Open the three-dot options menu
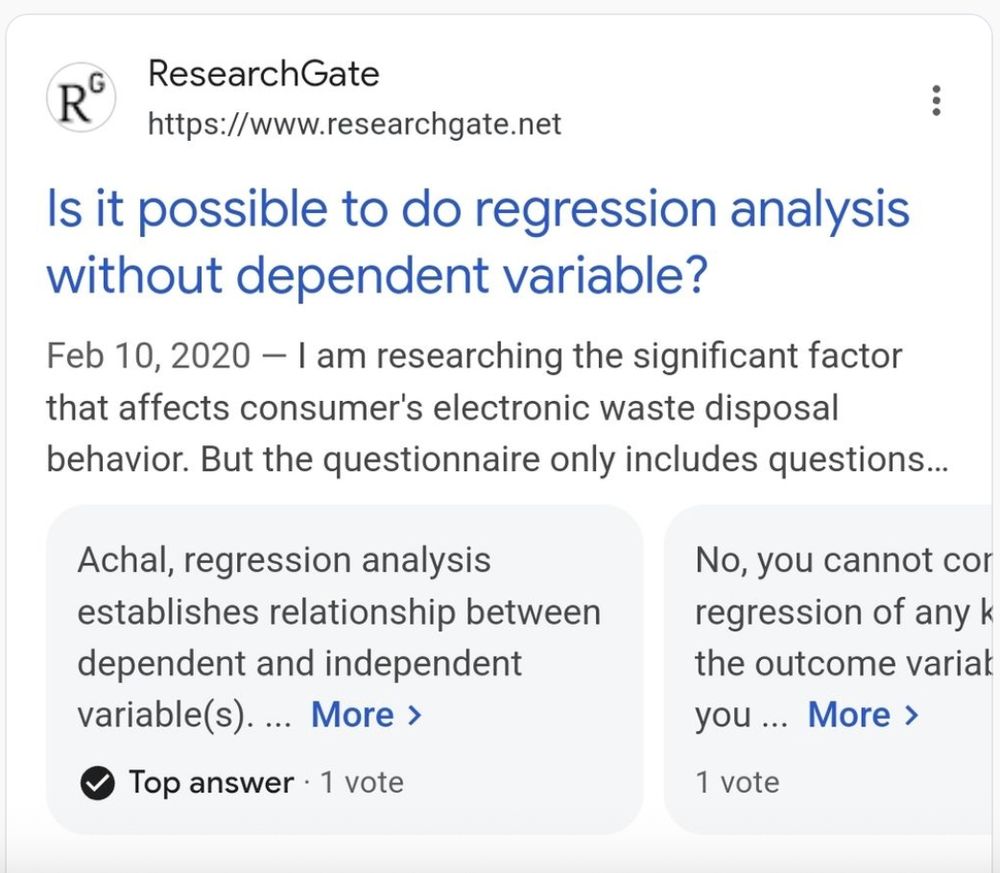1000x873 pixels. [x=936, y=100]
